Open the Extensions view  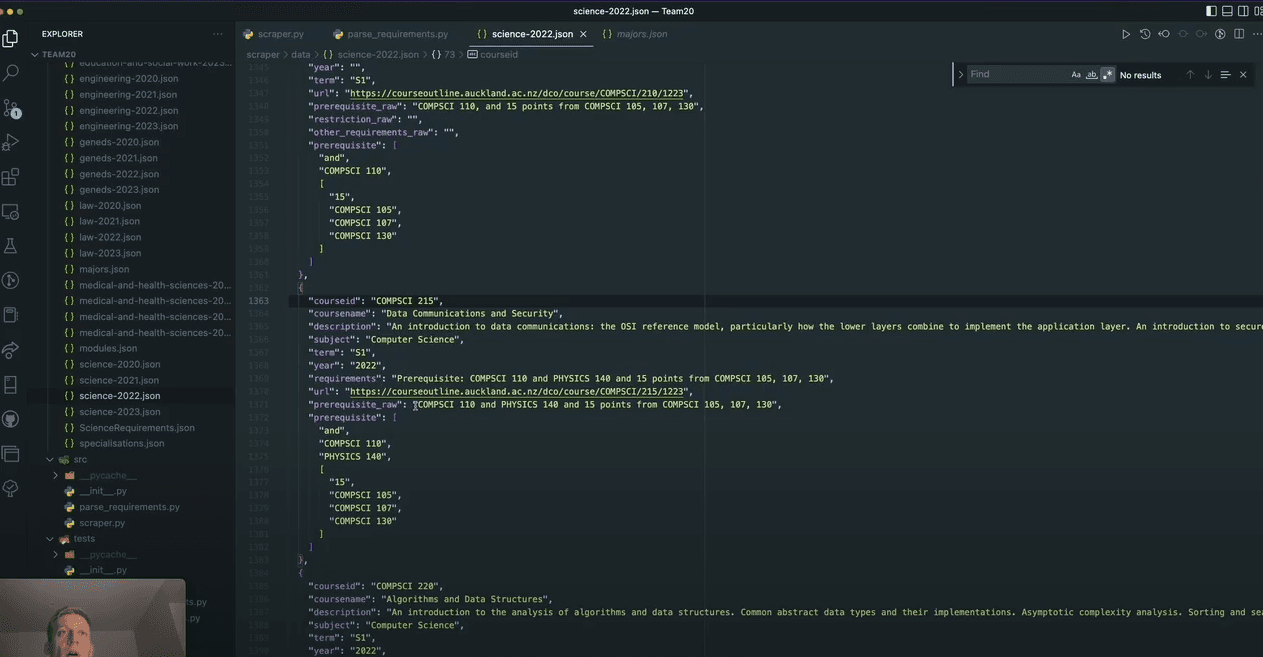[11, 177]
